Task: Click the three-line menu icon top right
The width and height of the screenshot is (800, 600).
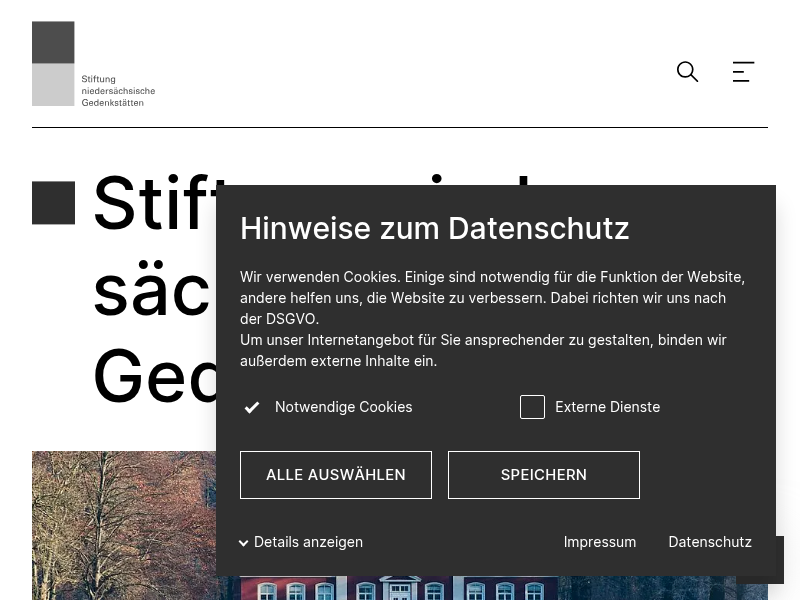Action: tap(743, 72)
